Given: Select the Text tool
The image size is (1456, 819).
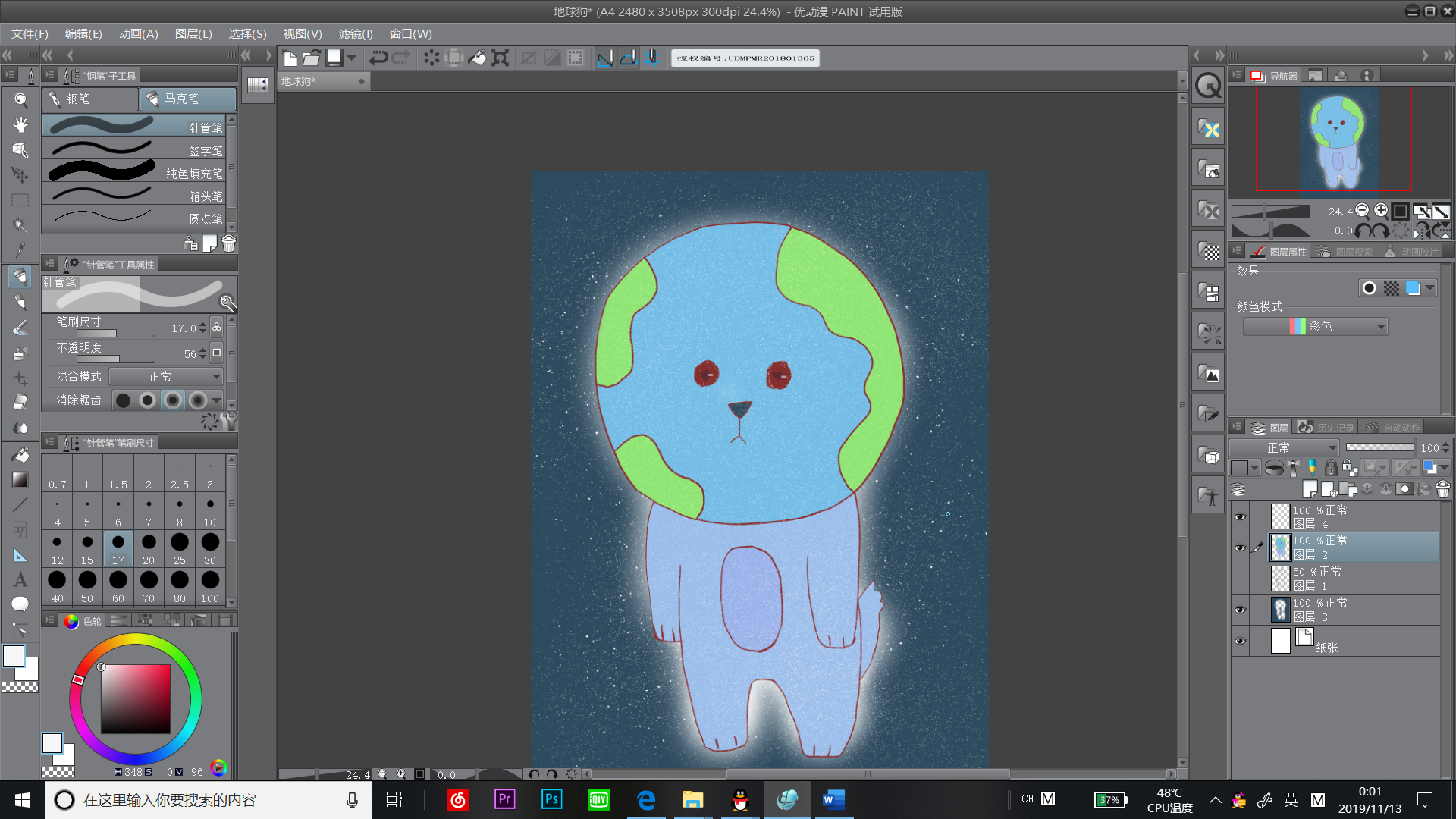Looking at the screenshot, I should pyautogui.click(x=20, y=579).
